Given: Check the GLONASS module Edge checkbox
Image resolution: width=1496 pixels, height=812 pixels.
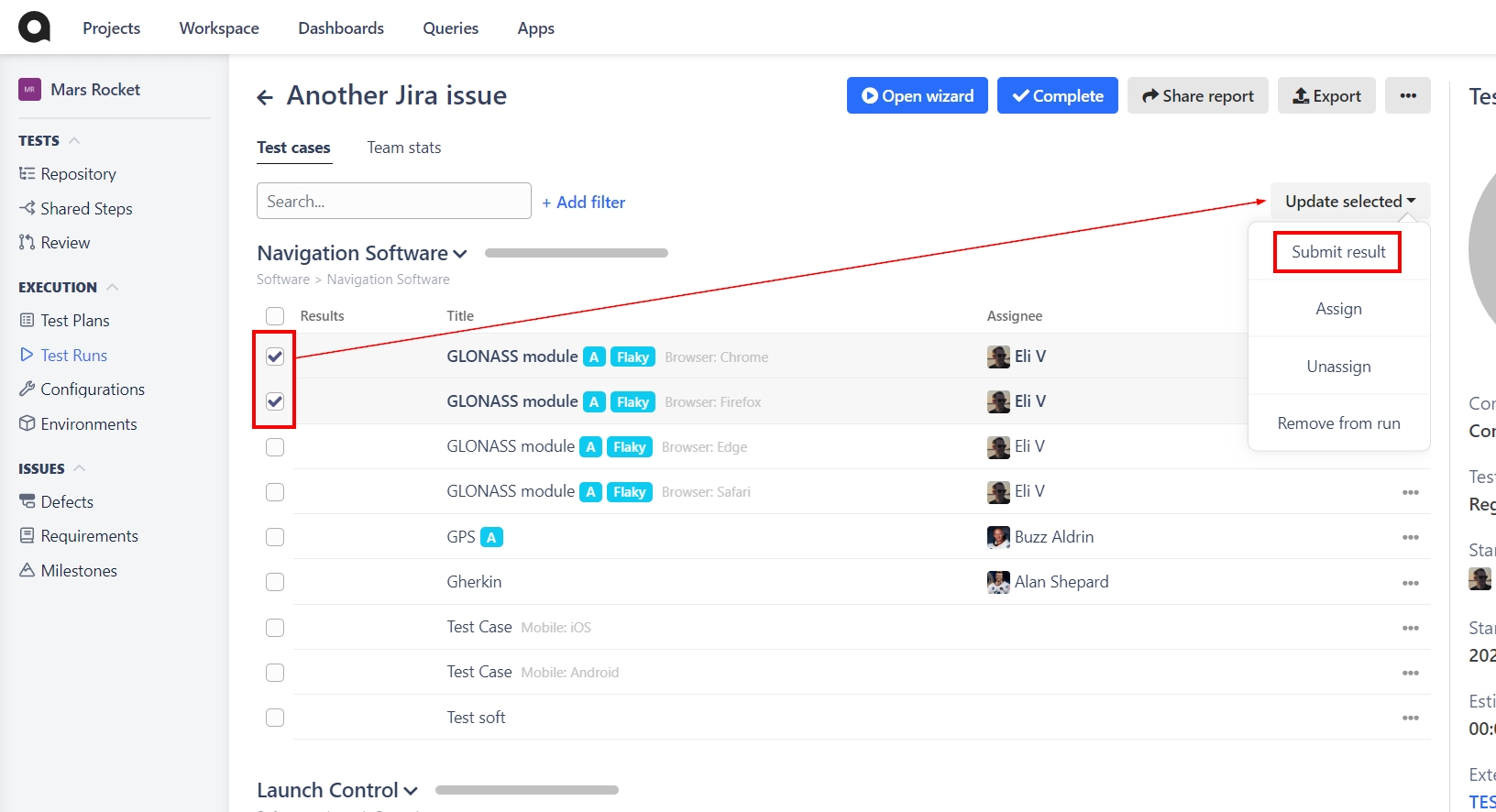Looking at the screenshot, I should pos(275,447).
